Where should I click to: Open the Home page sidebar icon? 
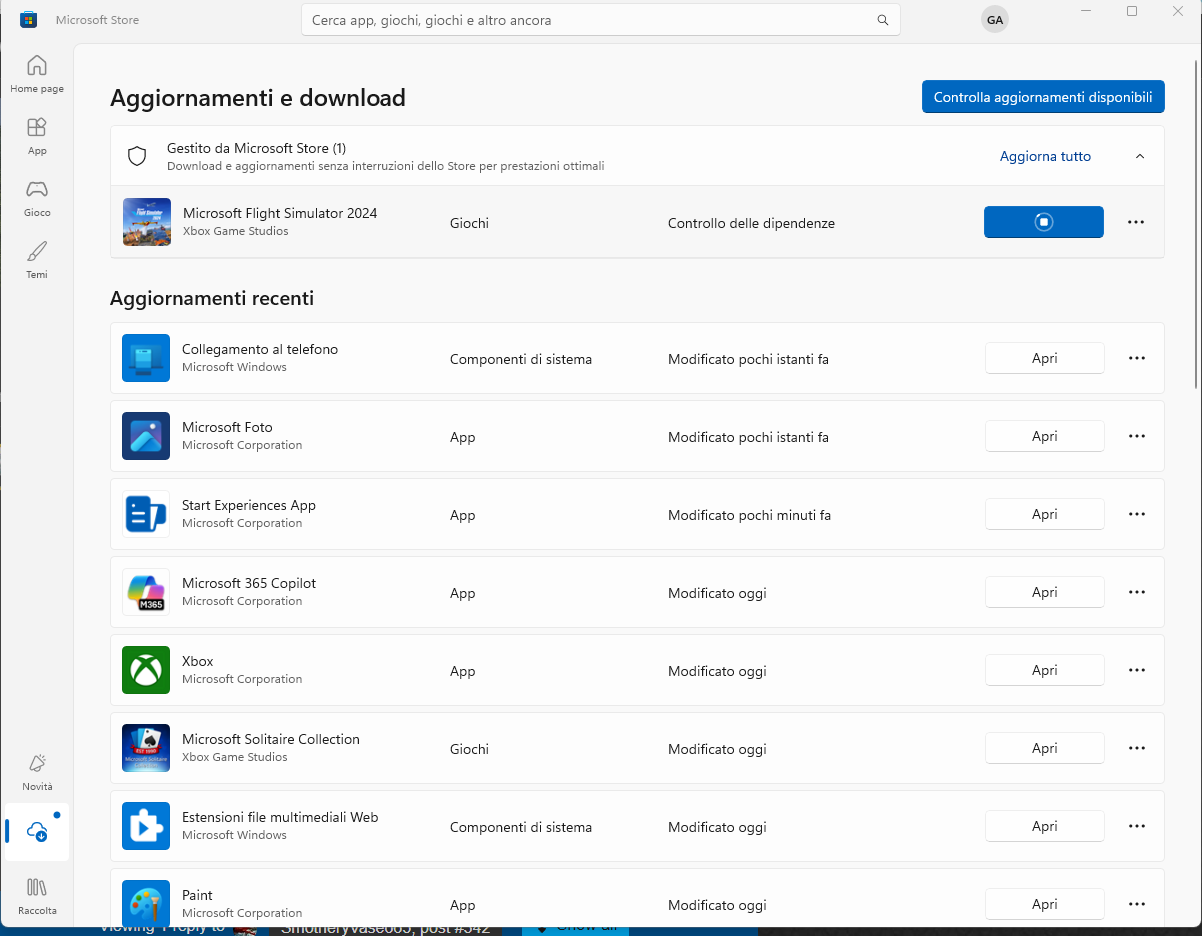(x=37, y=74)
